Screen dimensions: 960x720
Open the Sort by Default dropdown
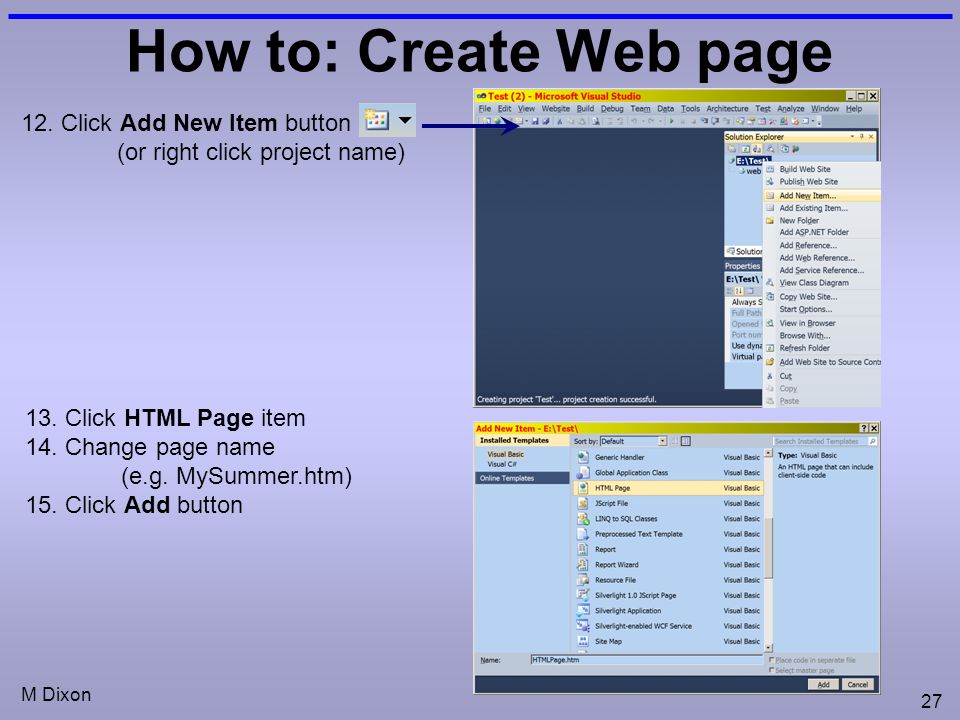tap(633, 441)
